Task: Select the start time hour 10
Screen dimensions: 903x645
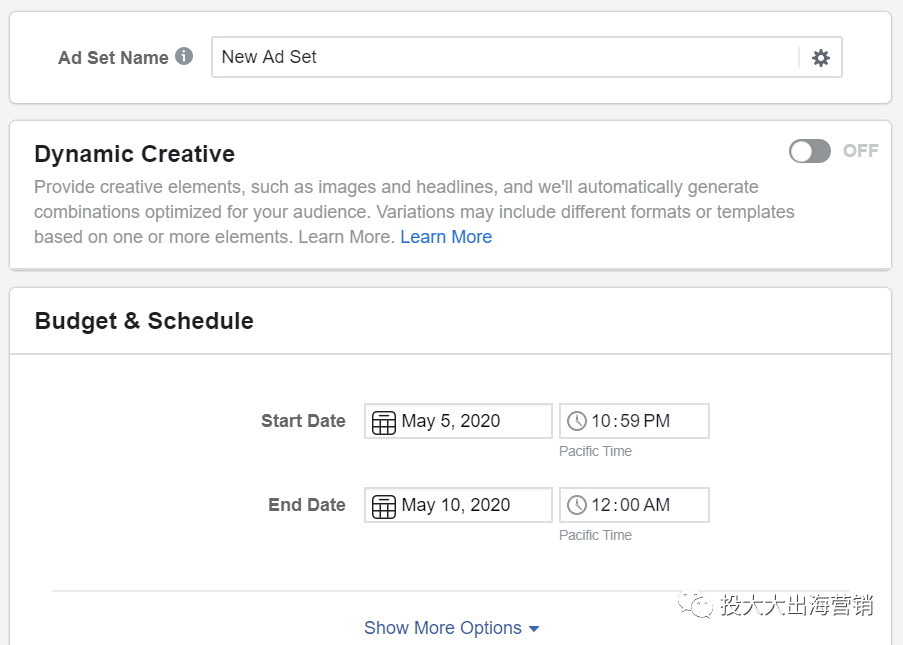Action: pos(600,421)
